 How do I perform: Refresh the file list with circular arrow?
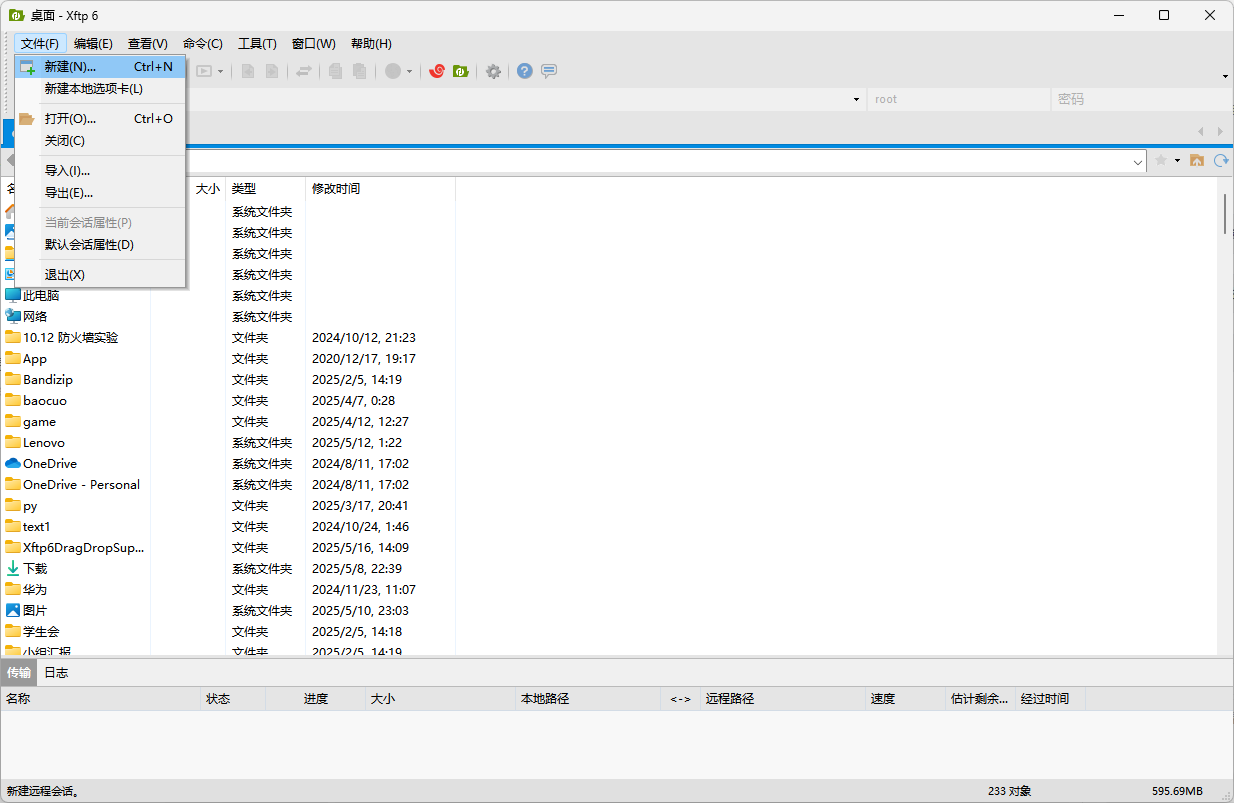pos(1221,160)
